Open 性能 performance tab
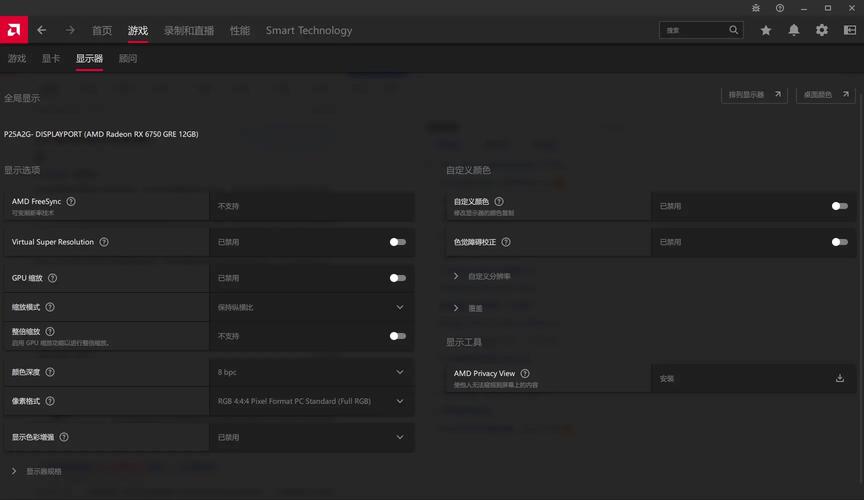Screen dimensions: 864x500 (x=240, y=30)
